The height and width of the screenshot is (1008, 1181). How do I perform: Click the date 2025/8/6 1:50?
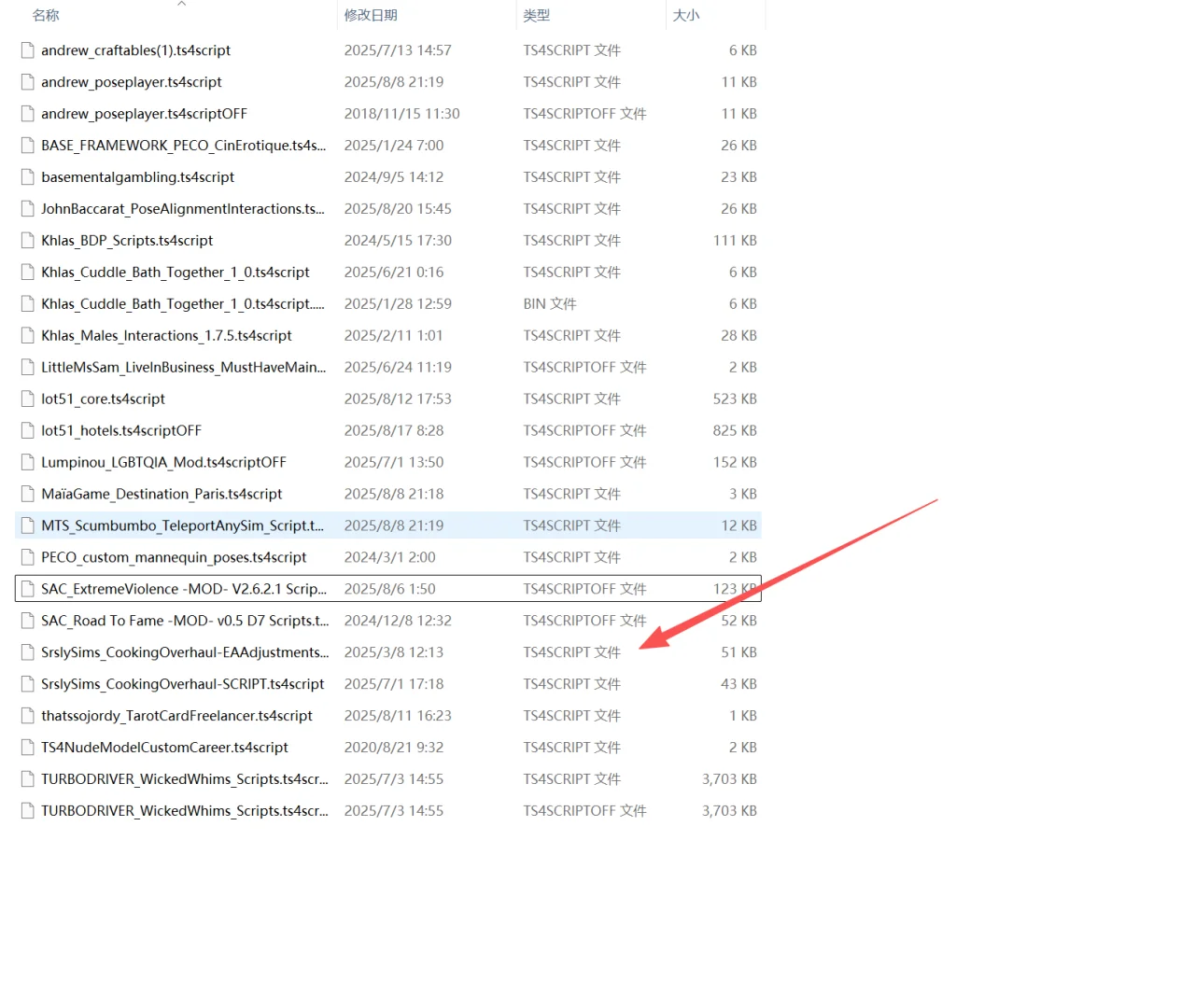389,590
